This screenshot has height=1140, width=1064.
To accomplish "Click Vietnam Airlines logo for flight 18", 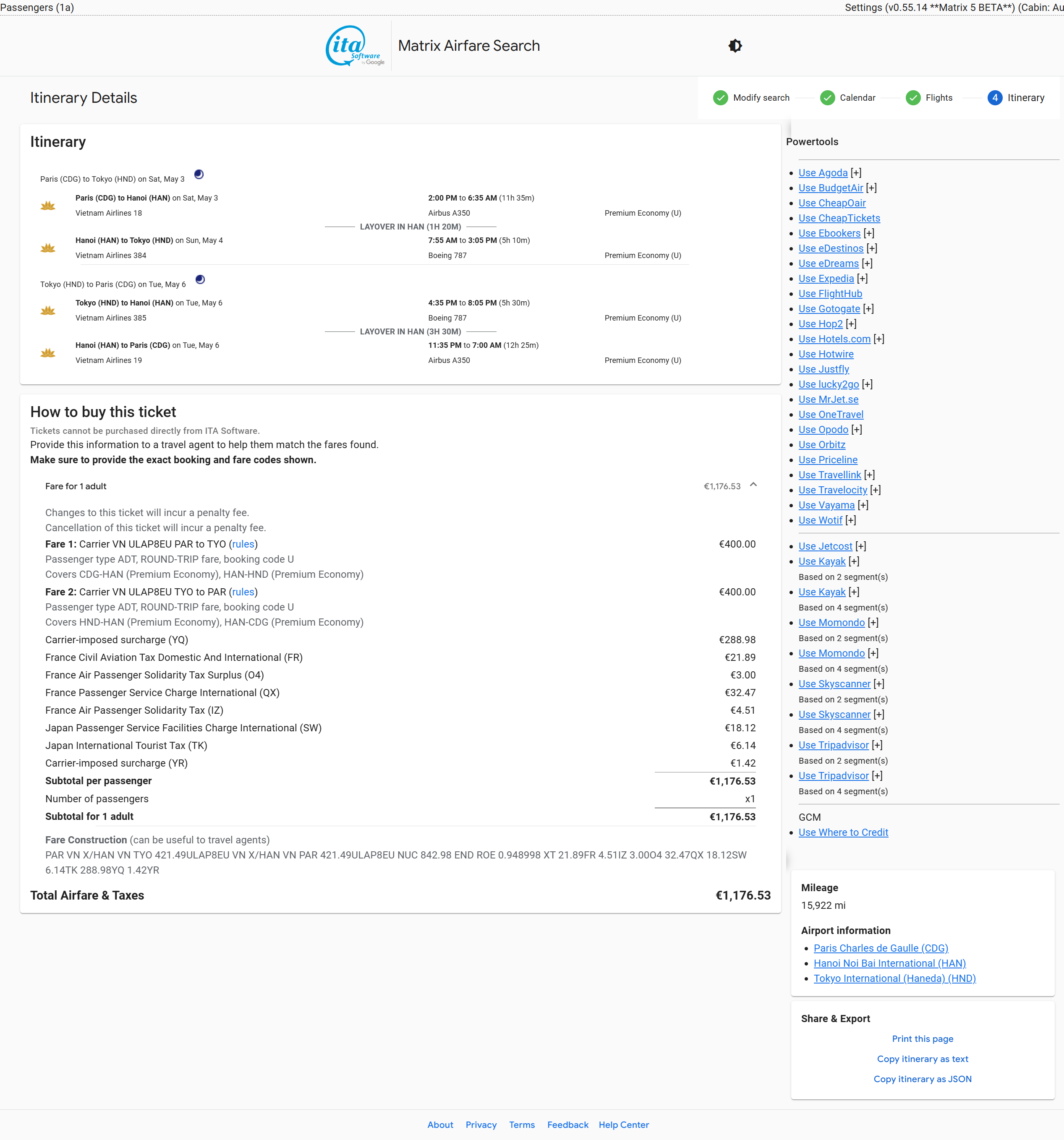I will pyautogui.click(x=48, y=205).
